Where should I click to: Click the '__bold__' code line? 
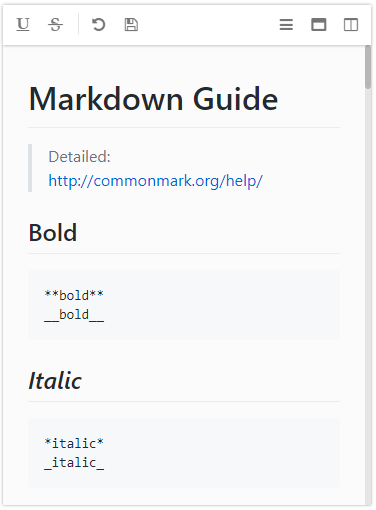[74, 315]
